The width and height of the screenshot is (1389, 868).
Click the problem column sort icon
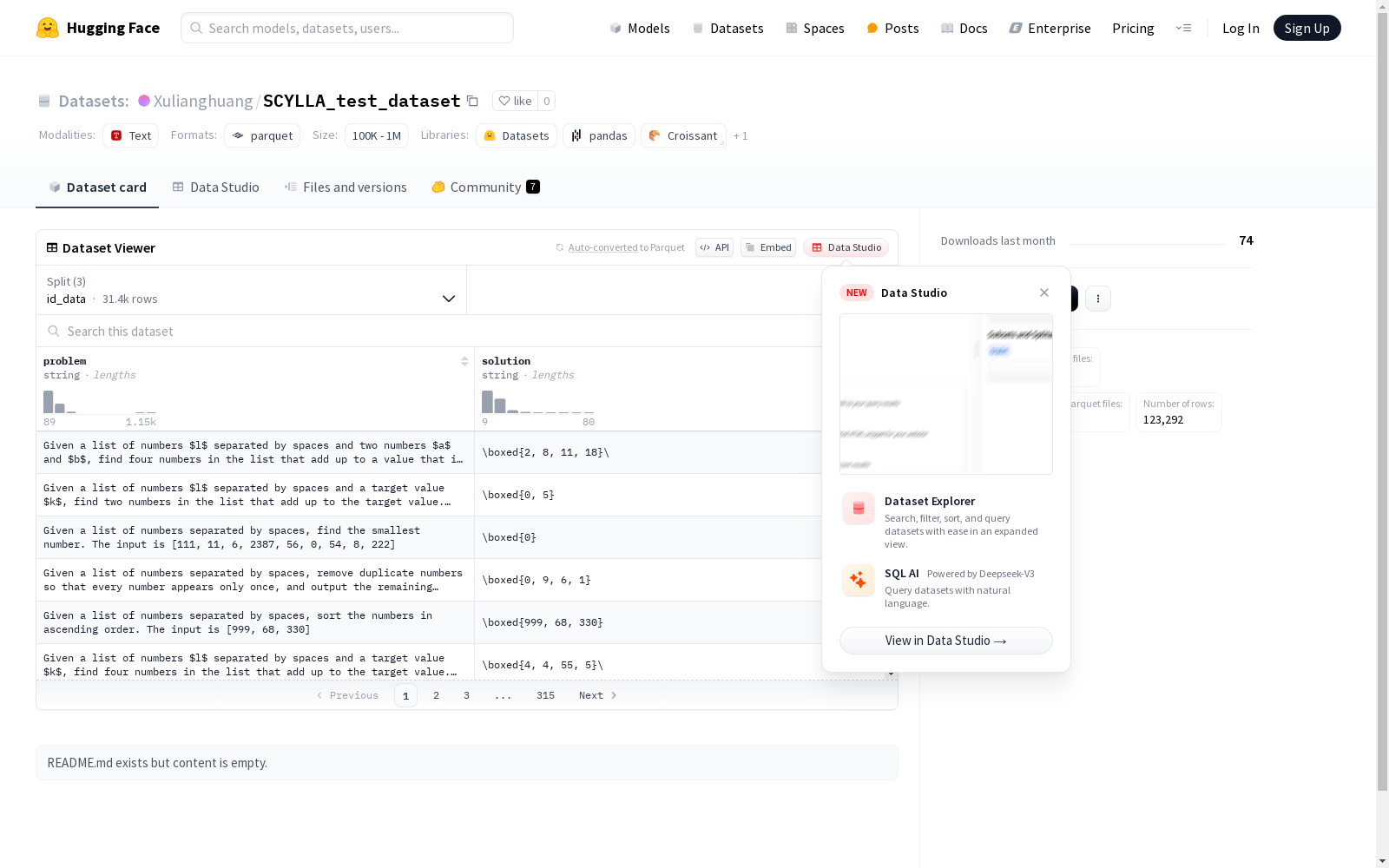click(x=464, y=361)
